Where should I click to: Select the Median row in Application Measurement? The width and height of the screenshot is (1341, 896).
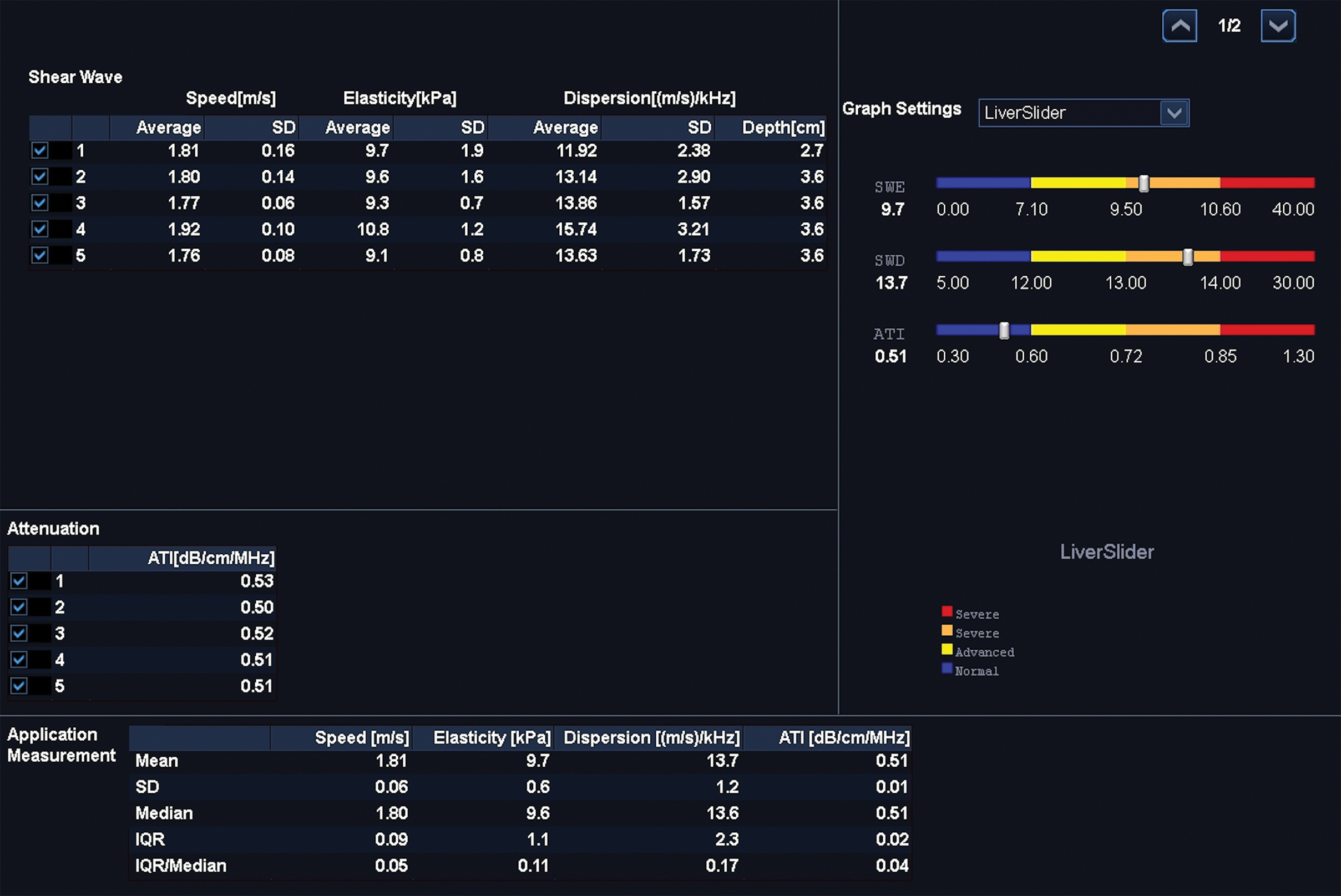click(x=164, y=813)
